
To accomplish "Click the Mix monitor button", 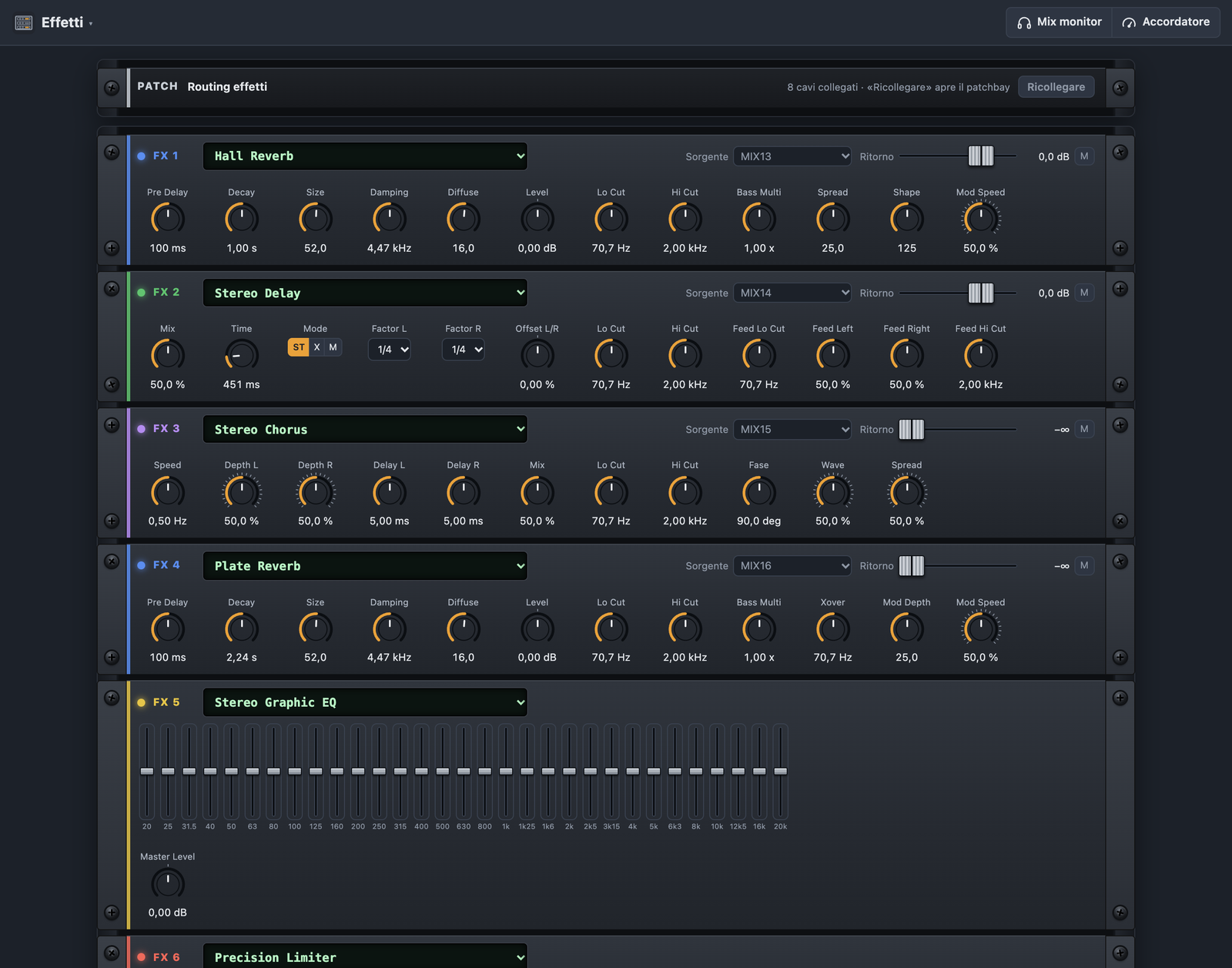I will 1059,22.
